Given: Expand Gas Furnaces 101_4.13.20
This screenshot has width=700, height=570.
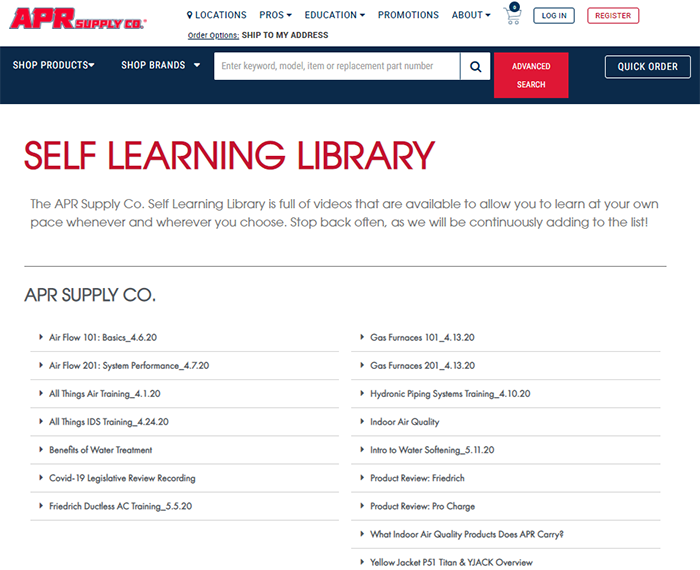Looking at the screenshot, I should (505, 338).
